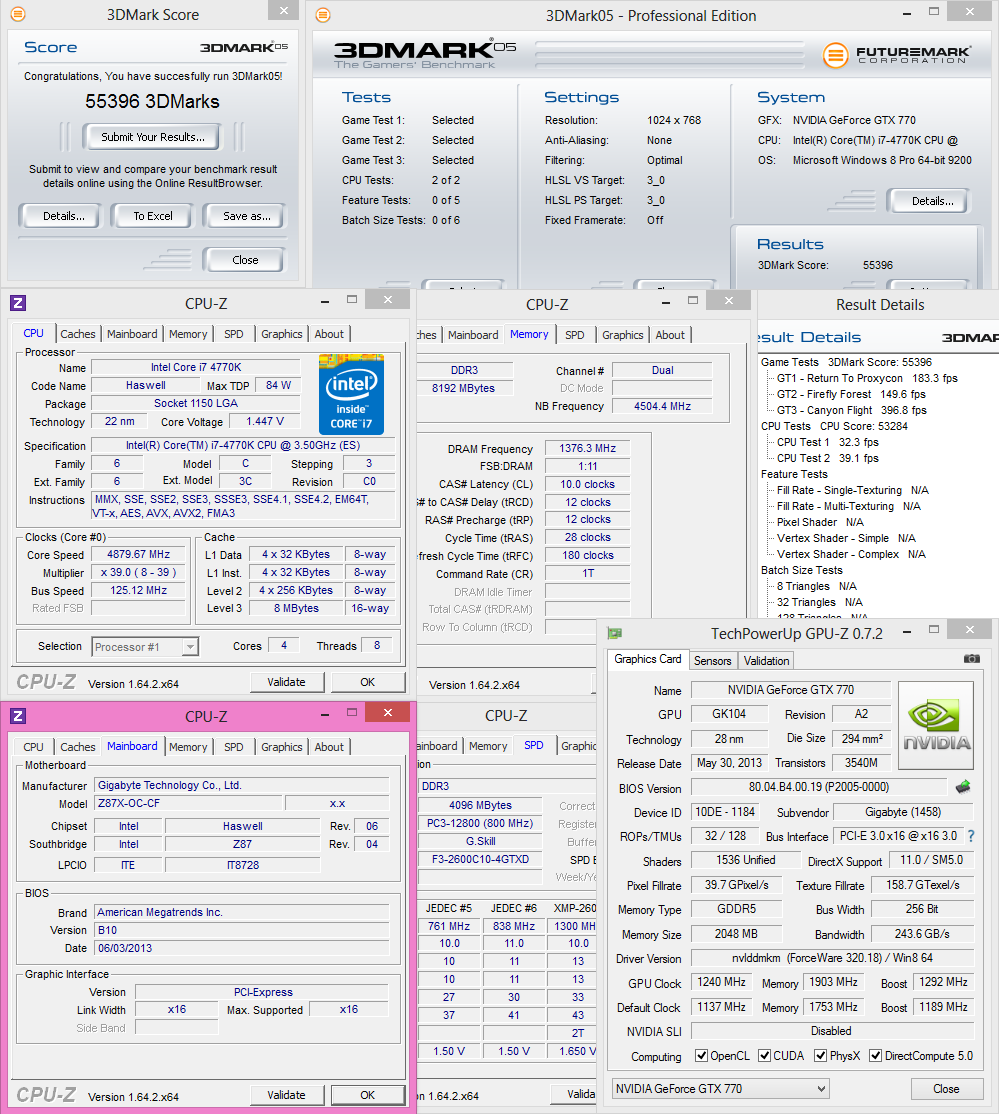Click the To Excel button
Image resolution: width=999 pixels, height=1114 pixels.
[x=153, y=216]
